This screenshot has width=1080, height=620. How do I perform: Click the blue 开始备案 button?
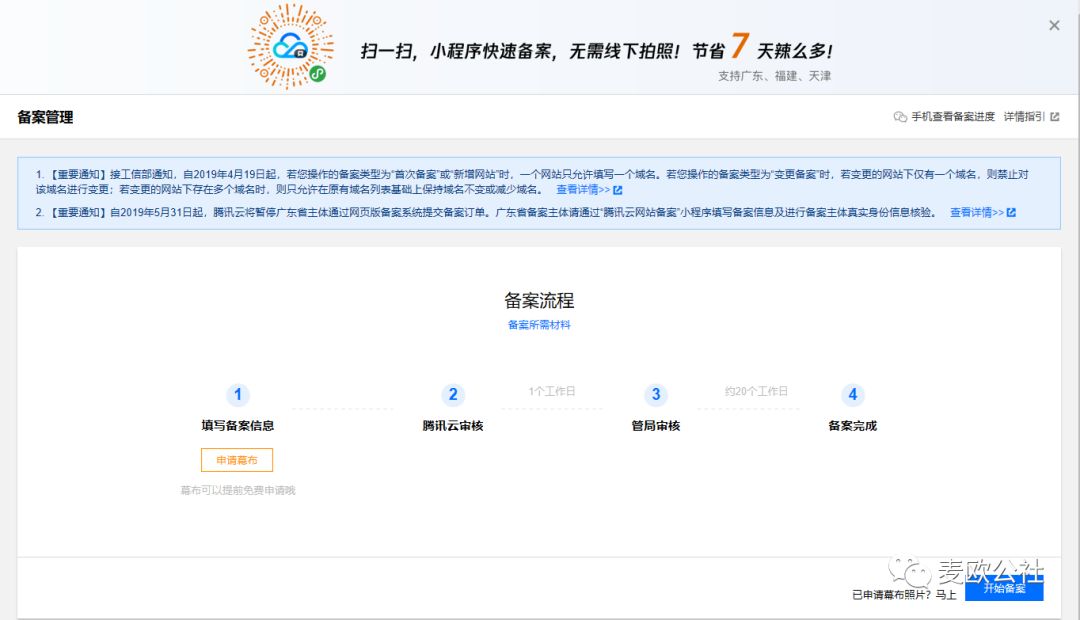1003,589
